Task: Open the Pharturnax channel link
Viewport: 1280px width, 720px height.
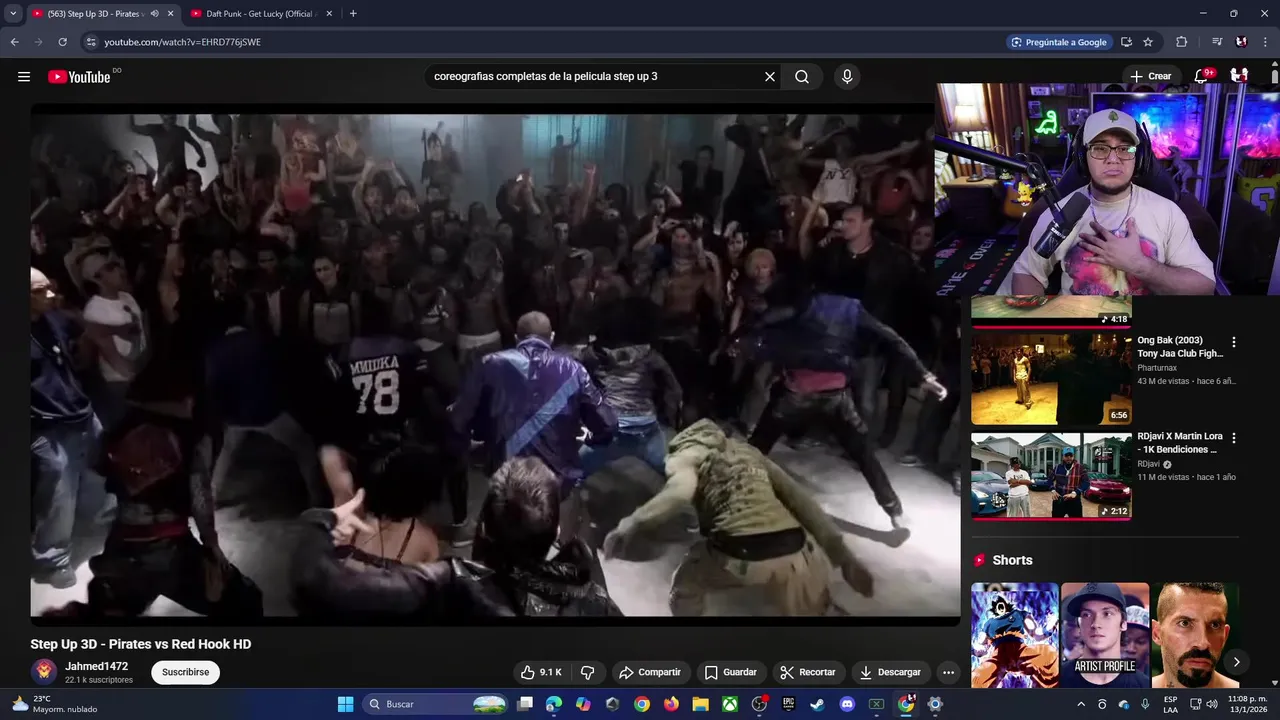Action: (1157, 368)
